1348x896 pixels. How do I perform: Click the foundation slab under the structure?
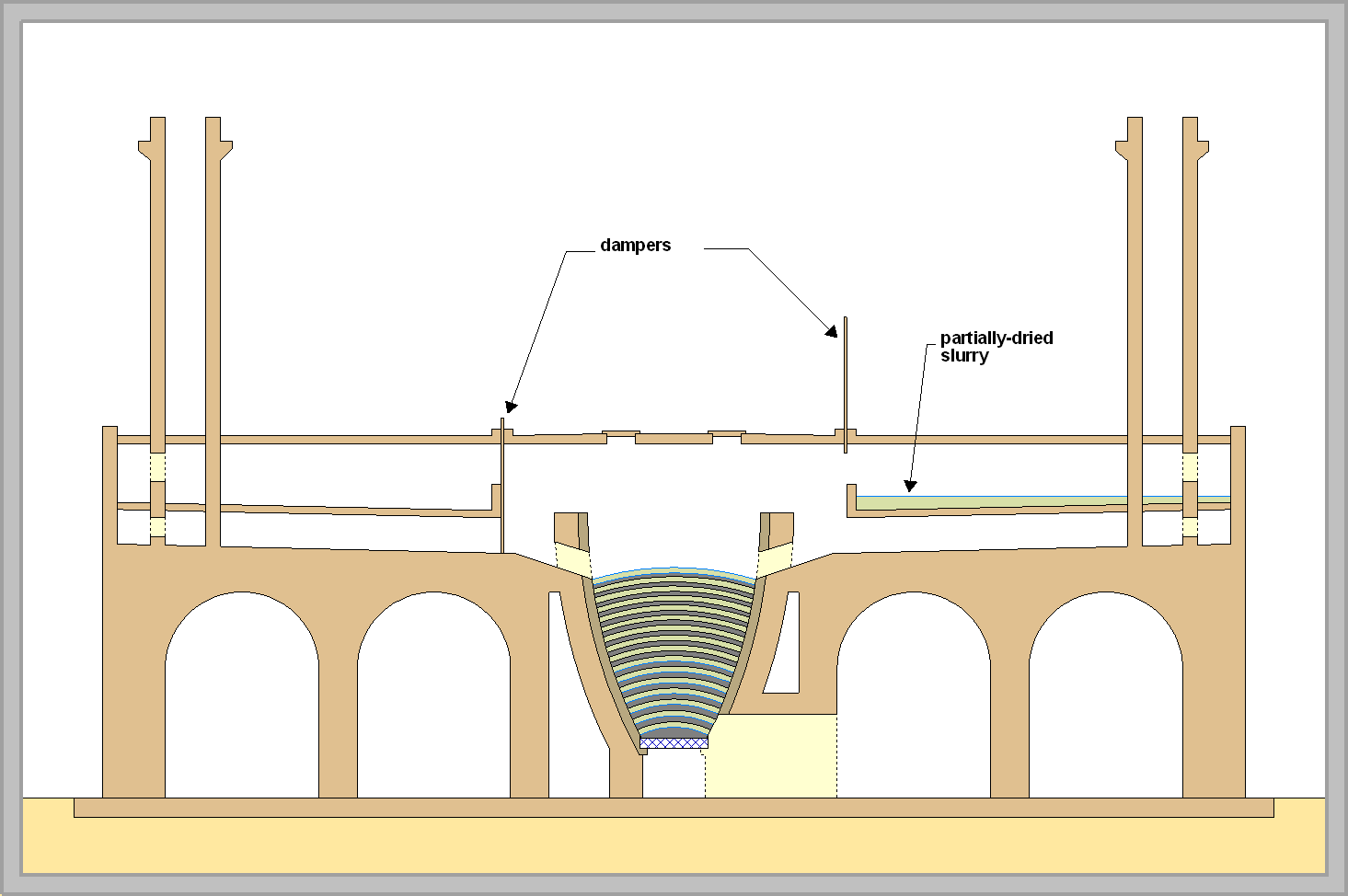(674, 808)
